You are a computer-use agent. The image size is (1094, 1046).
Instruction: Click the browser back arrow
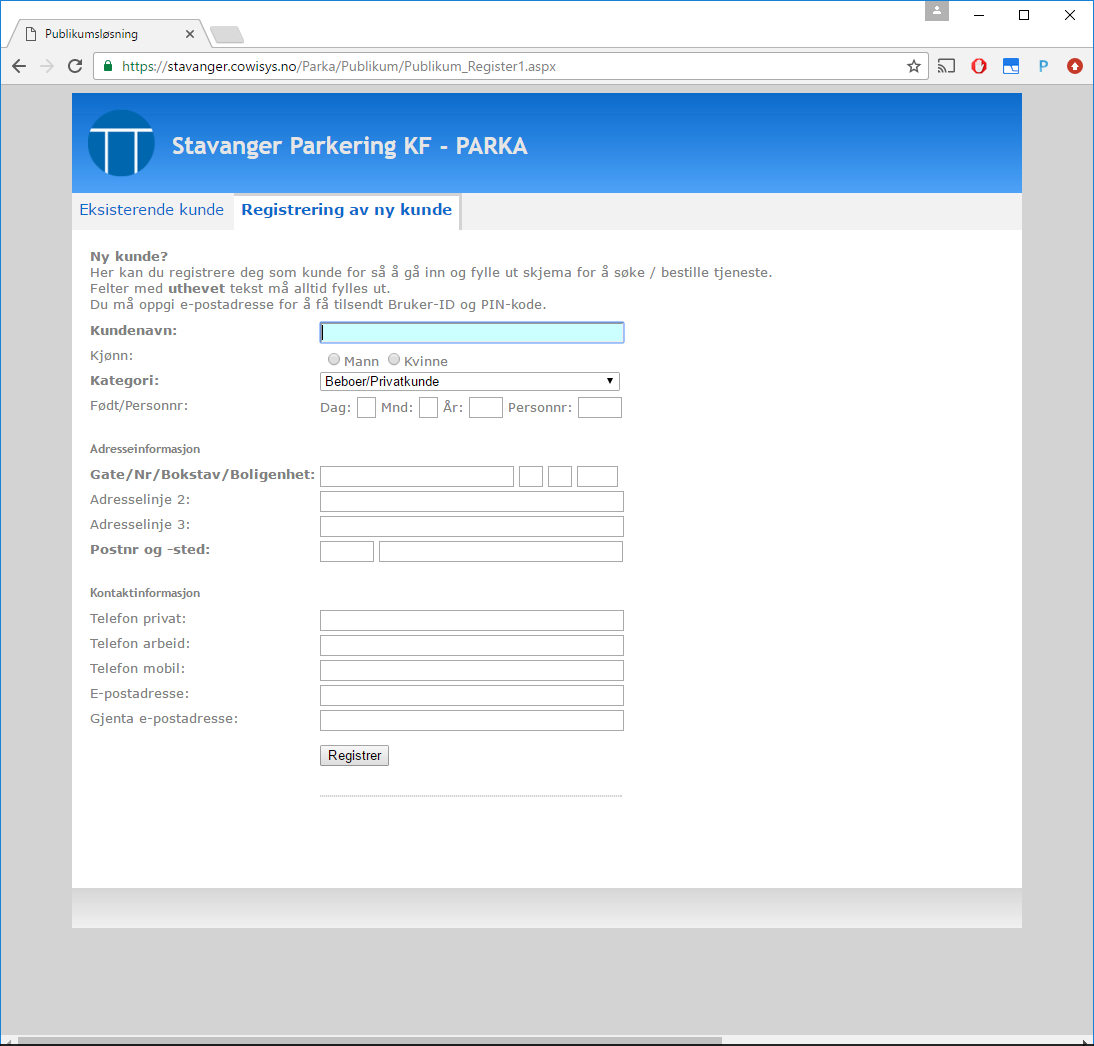coord(19,66)
